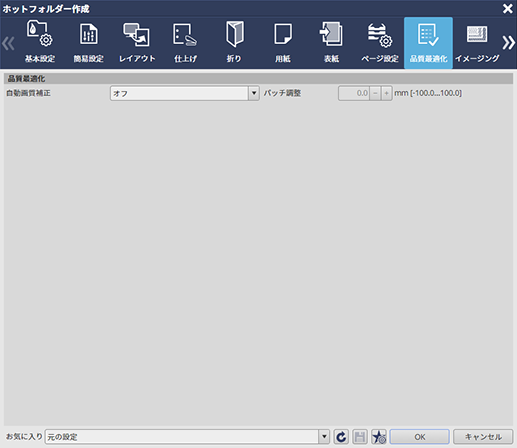Image resolution: width=517 pixels, height=448 pixels.
Task: Select the 品質最適化 tab
Action: click(428, 43)
